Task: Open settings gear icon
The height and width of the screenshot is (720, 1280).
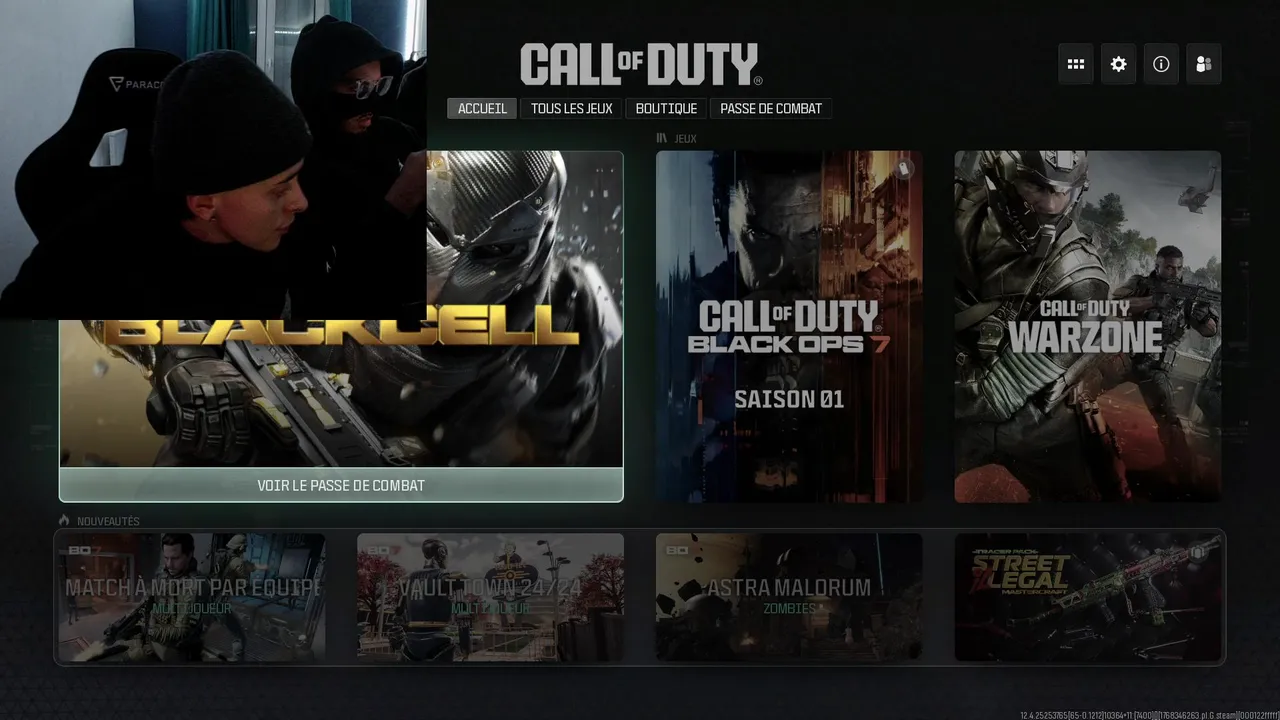Action: [1118, 64]
